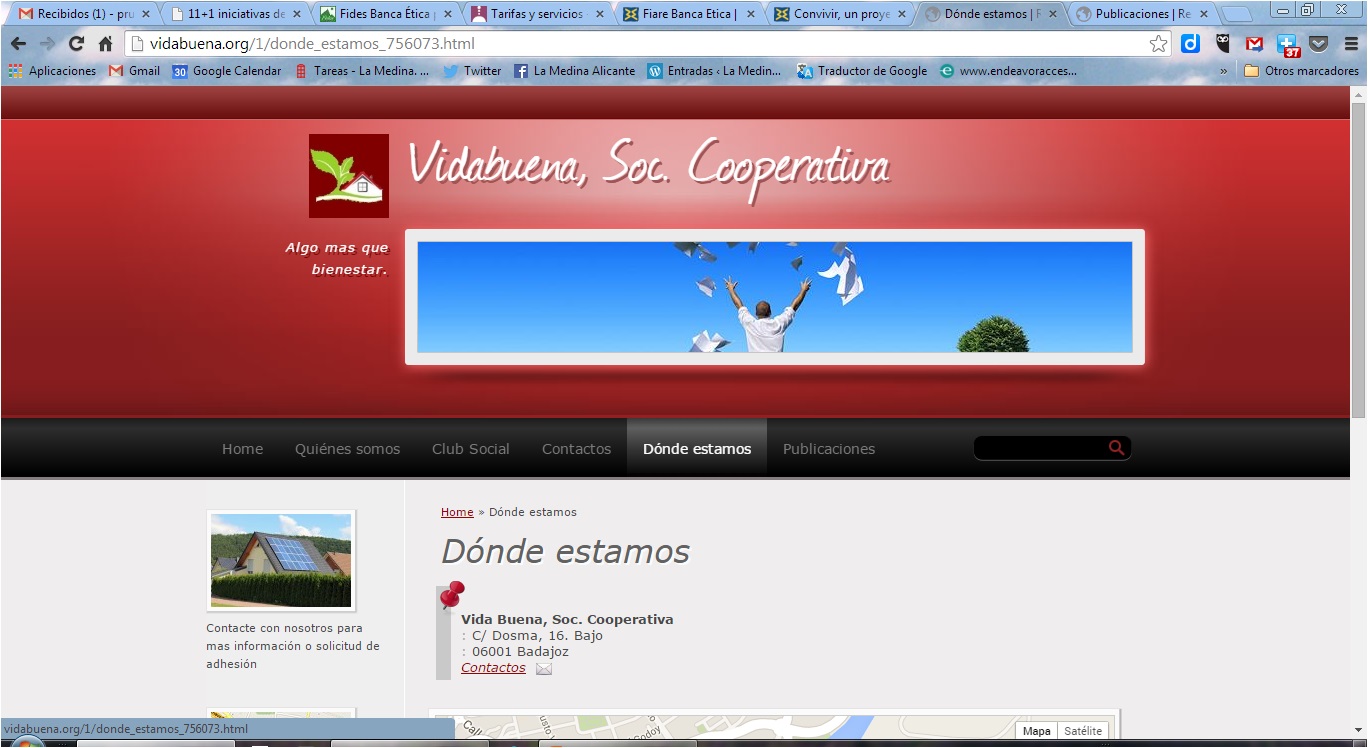Screen dimensions: 1368x748
Task: Open Entradas ‹ La Medin... WordPress bookmark
Action: 715,71
